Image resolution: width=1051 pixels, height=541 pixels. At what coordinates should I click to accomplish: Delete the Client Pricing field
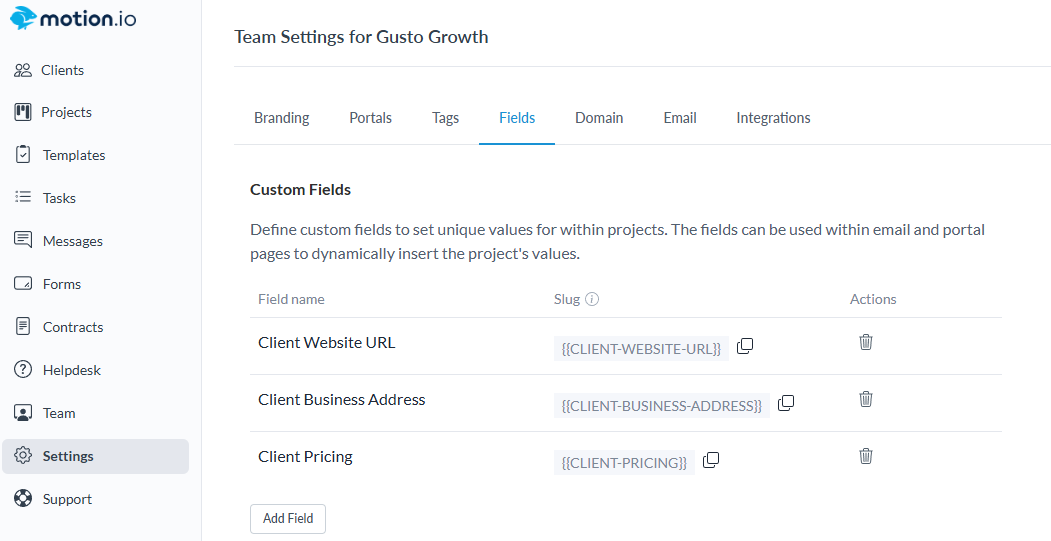click(866, 456)
